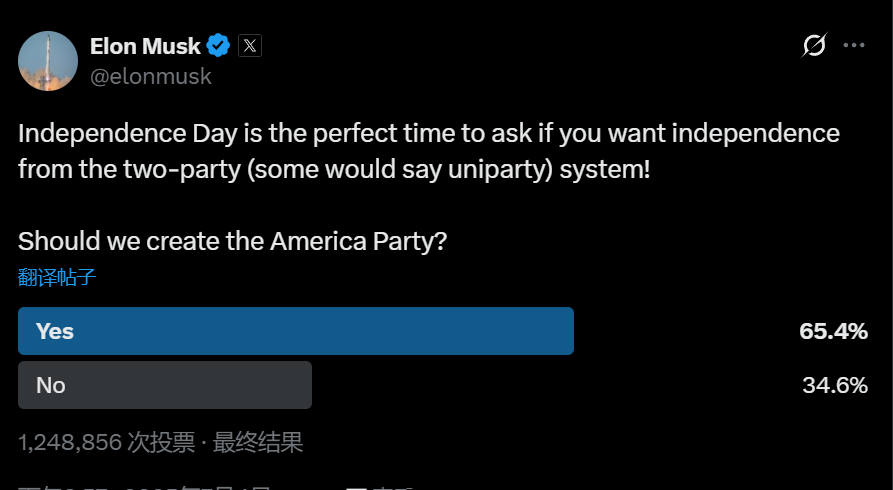Viewport: 893px width, 490px height.
Task: Select the Yes poll result bar
Action: [x=296, y=331]
